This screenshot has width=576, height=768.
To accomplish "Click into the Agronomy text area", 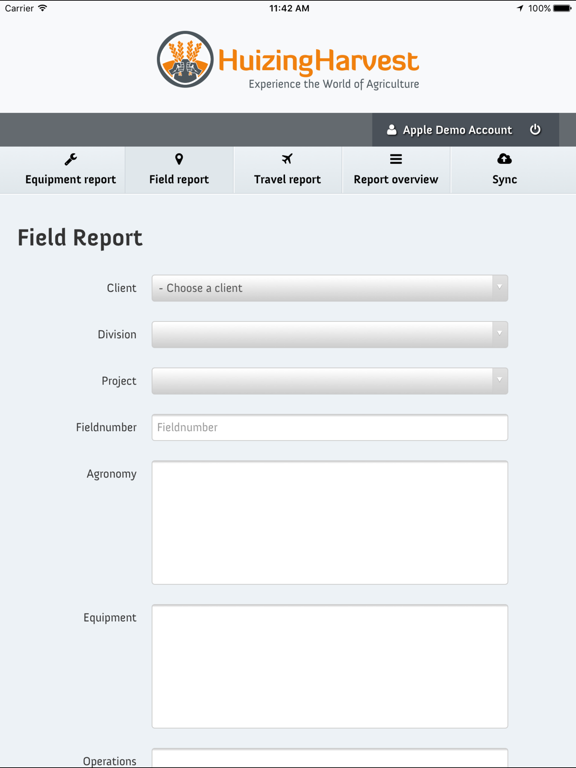I will coord(330,523).
